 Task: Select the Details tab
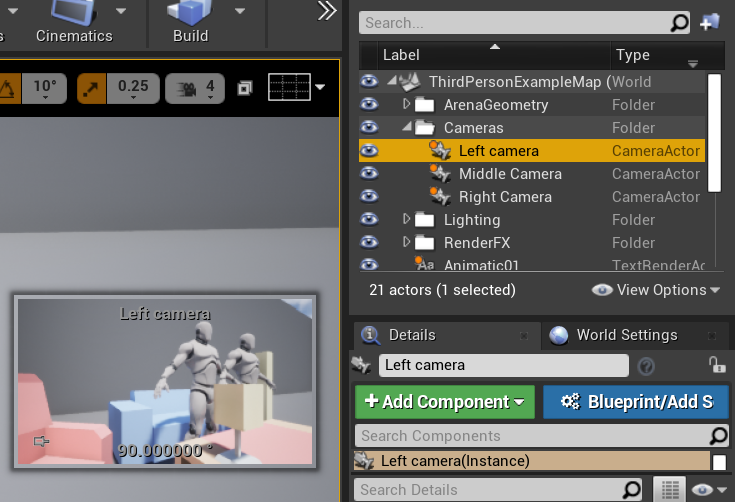(412, 335)
